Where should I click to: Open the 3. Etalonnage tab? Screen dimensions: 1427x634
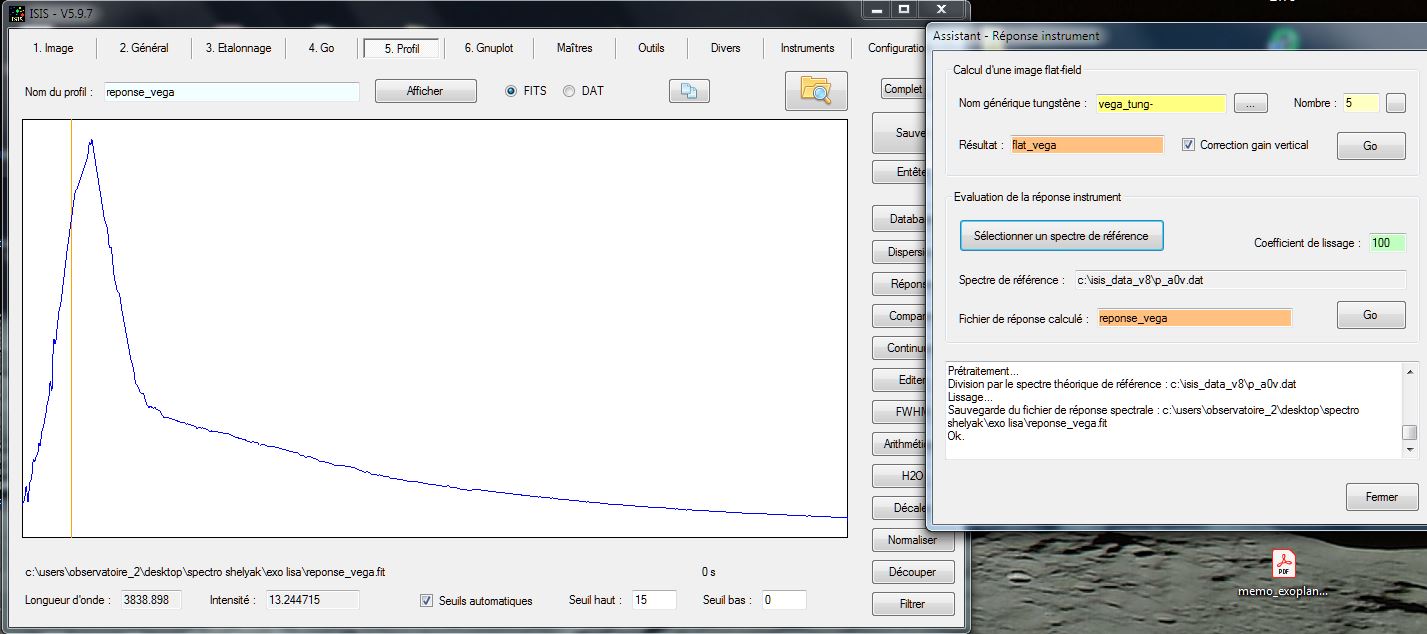(238, 48)
